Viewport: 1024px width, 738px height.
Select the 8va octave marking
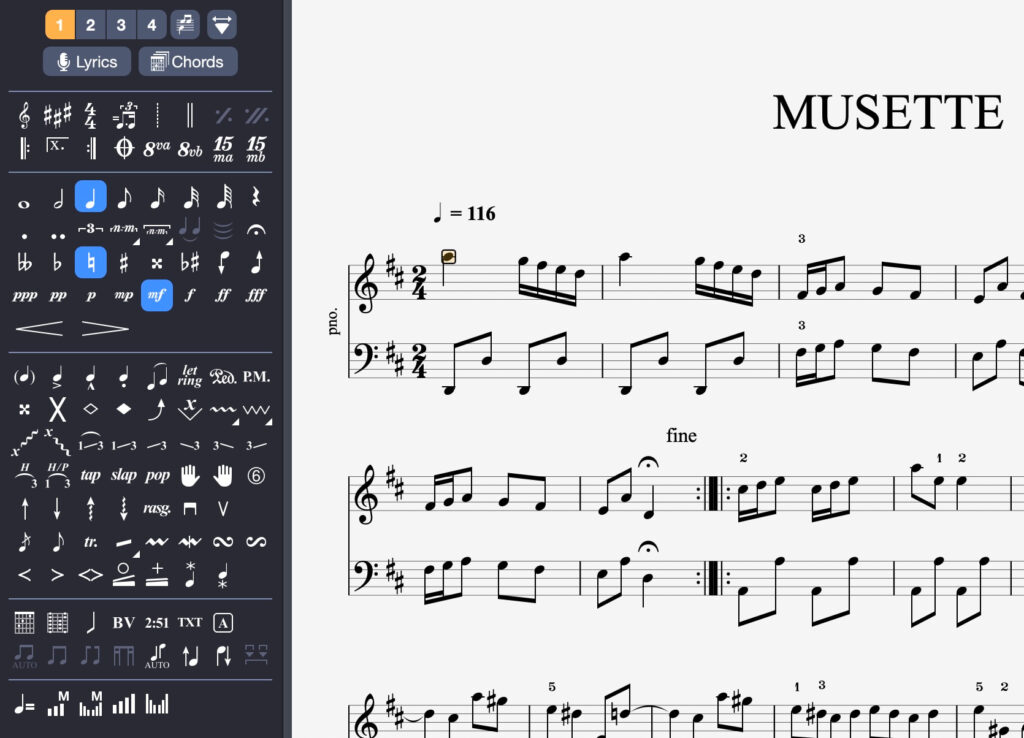click(157, 147)
